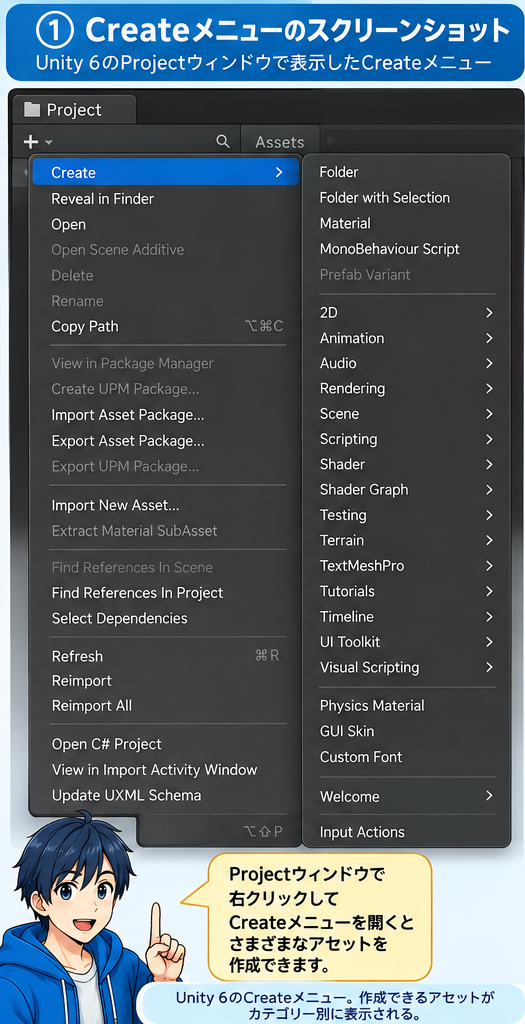The height and width of the screenshot is (1024, 525).
Task: Open the Welcome submenu
Action: 406,797
